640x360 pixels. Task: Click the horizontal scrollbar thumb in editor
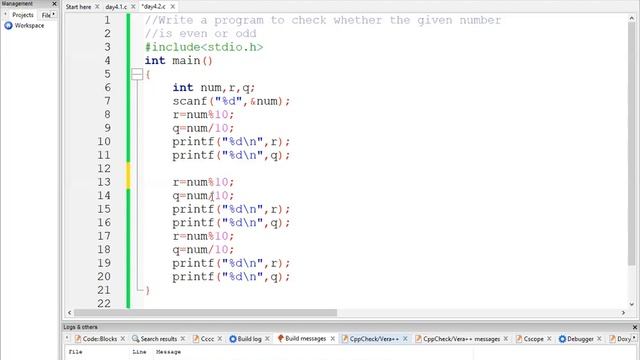click(x=205, y=313)
